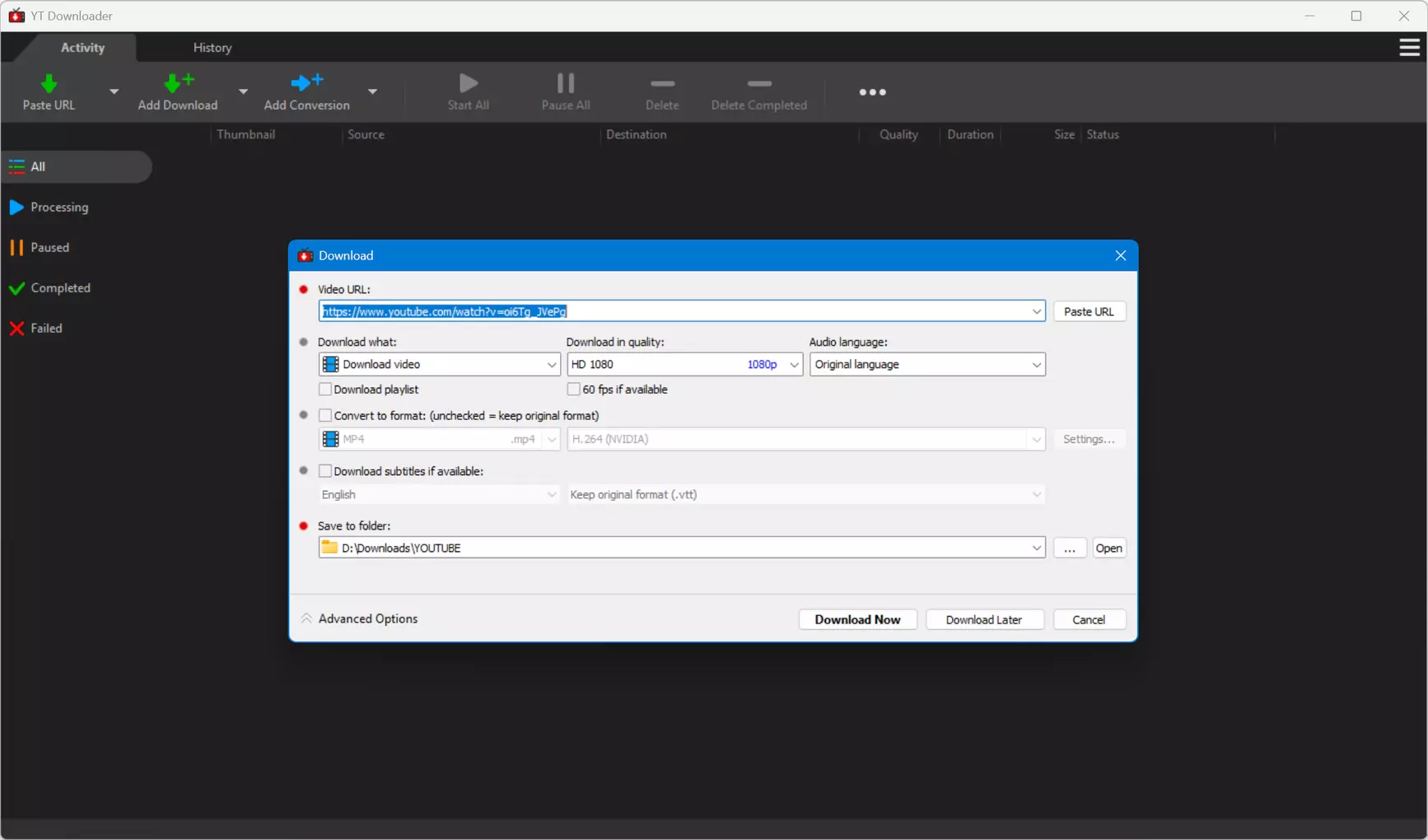Open the H.264 (NVIDIA) codec dropdown
The width and height of the screenshot is (1428, 840).
[x=1036, y=439]
